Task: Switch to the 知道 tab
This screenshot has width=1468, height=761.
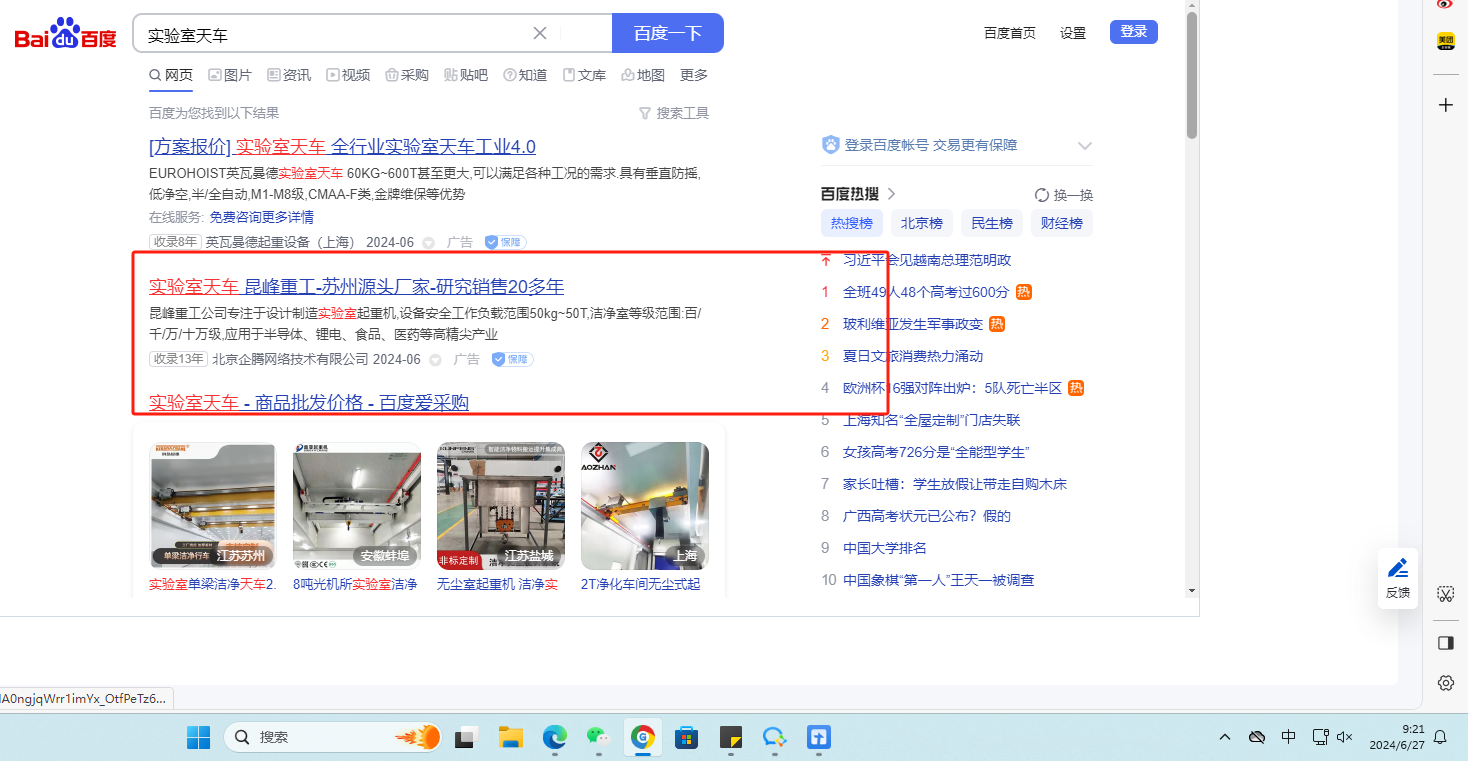Action: pyautogui.click(x=525, y=75)
